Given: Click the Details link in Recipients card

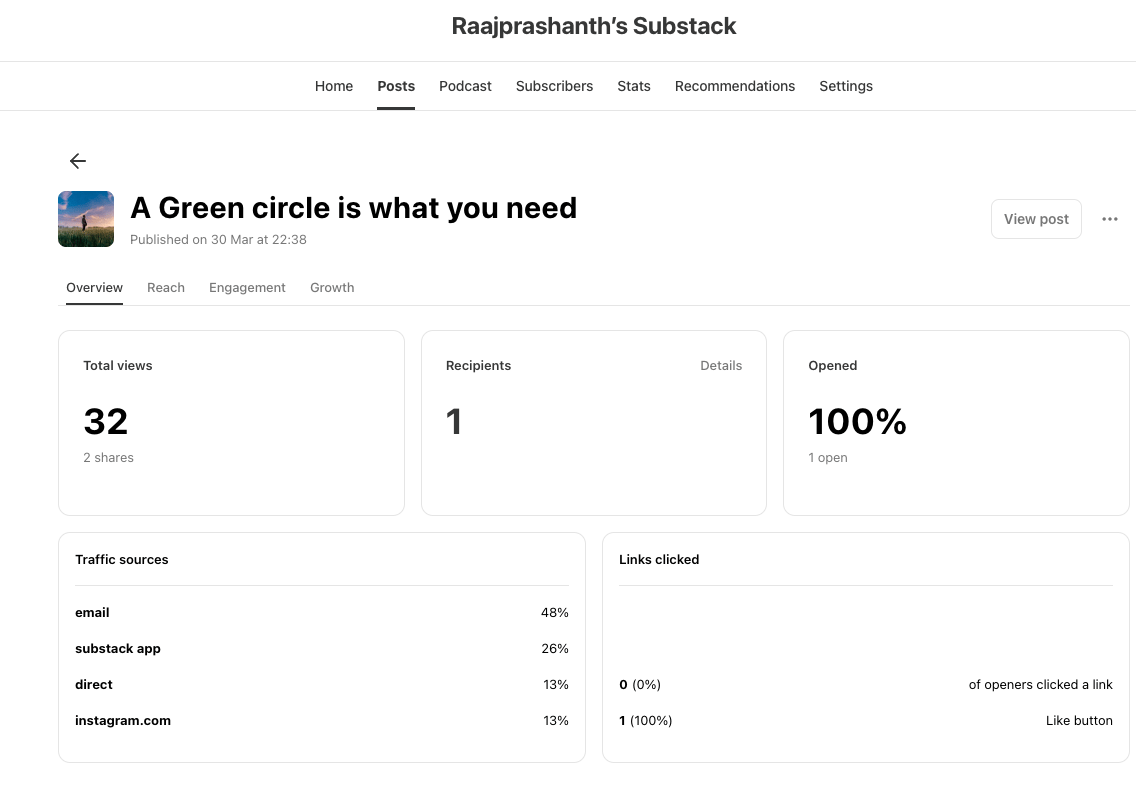Looking at the screenshot, I should (x=721, y=366).
